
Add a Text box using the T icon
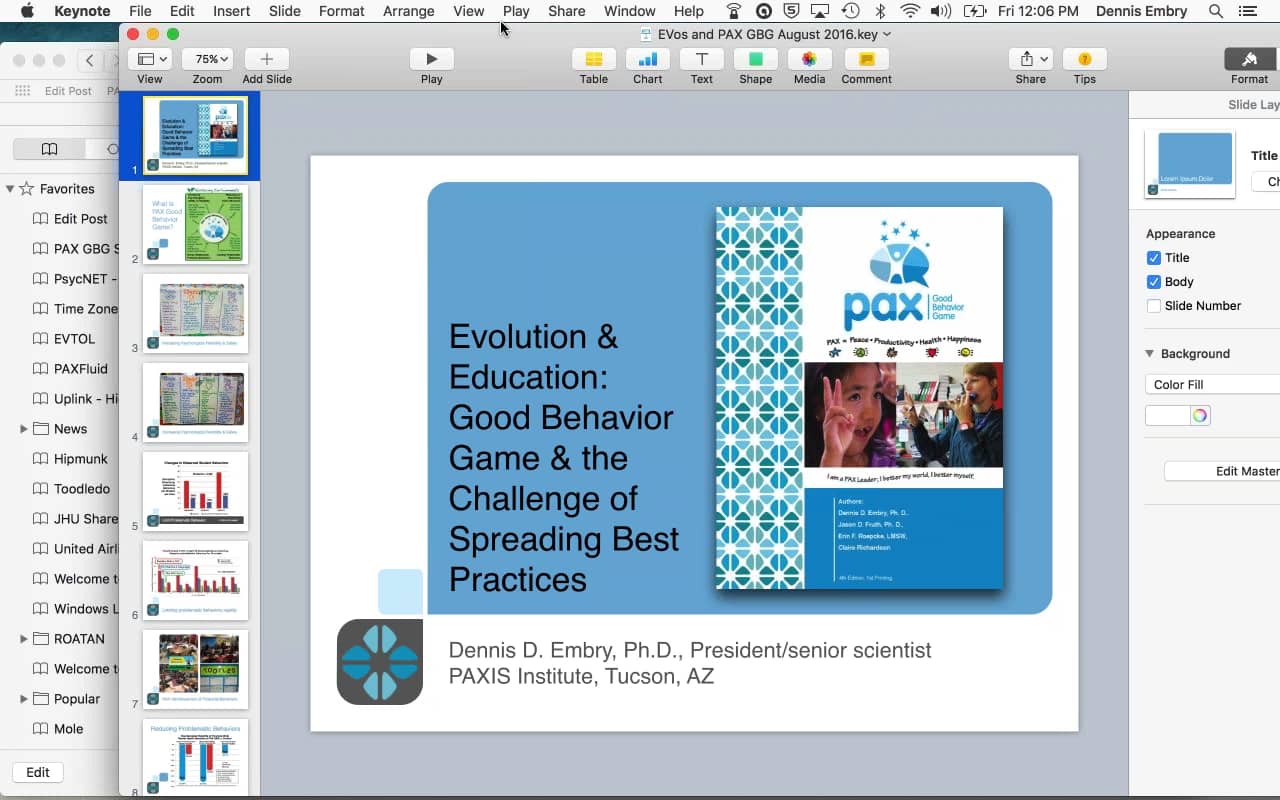[702, 59]
